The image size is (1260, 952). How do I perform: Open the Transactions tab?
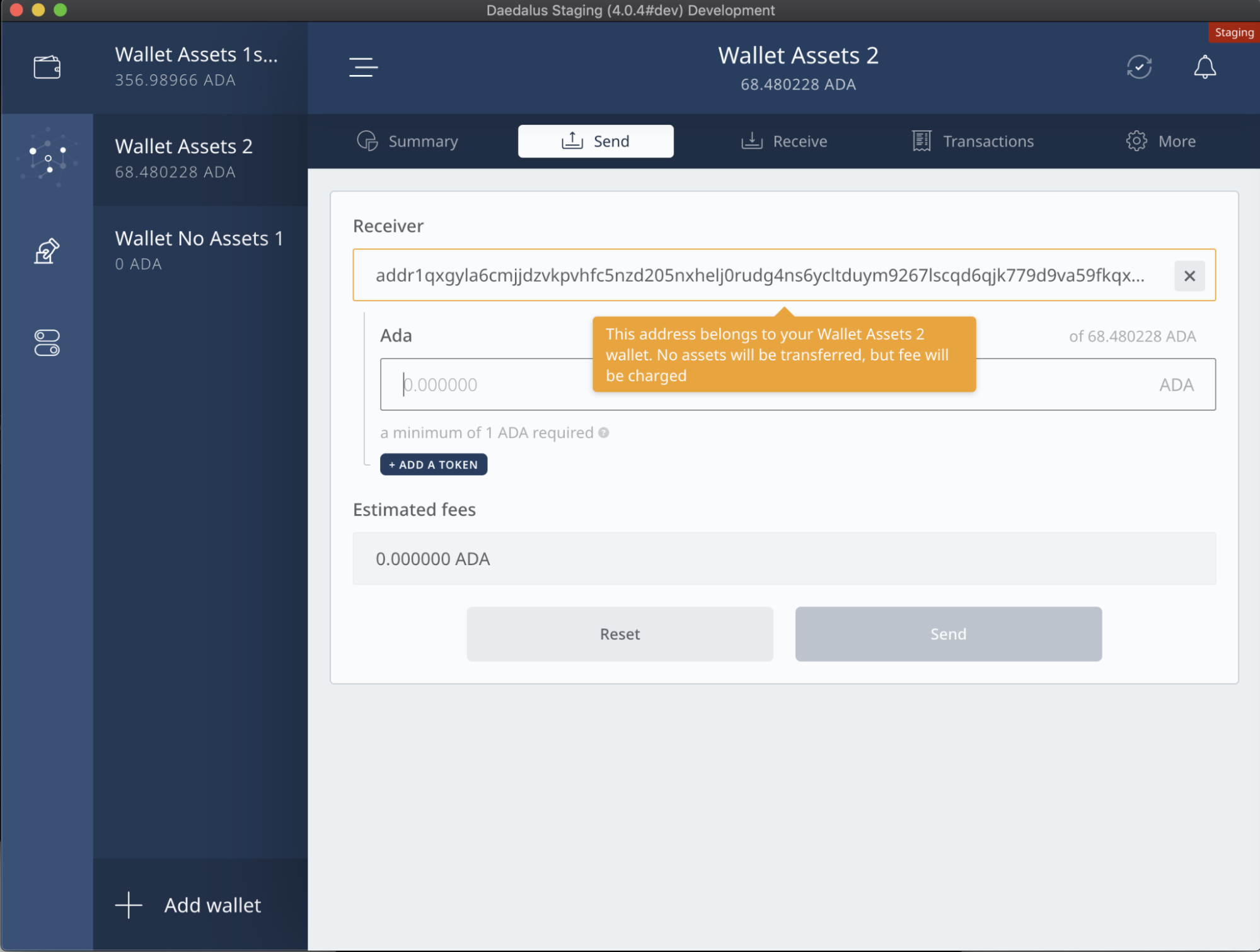pos(973,141)
